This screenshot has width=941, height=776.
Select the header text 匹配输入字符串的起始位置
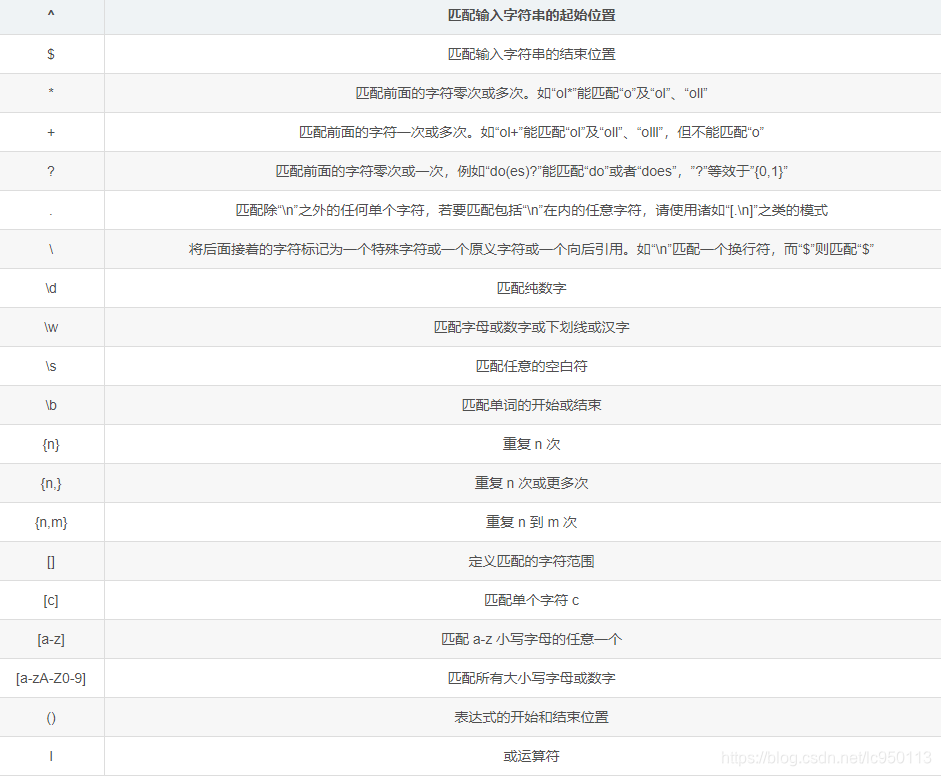[x=532, y=16]
